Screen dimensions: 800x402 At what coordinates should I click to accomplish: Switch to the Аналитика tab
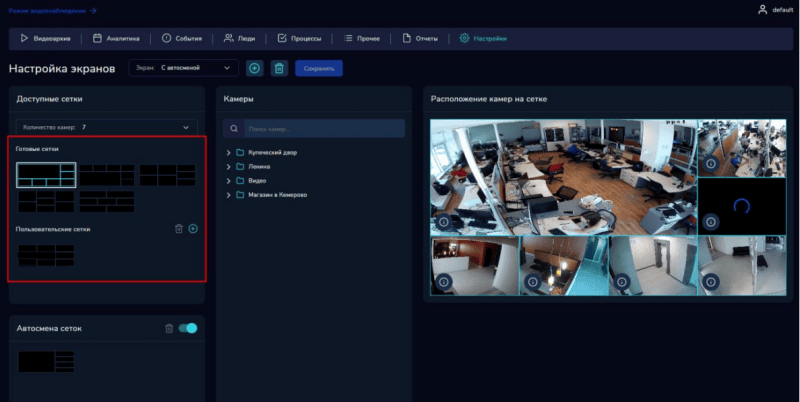click(116, 39)
